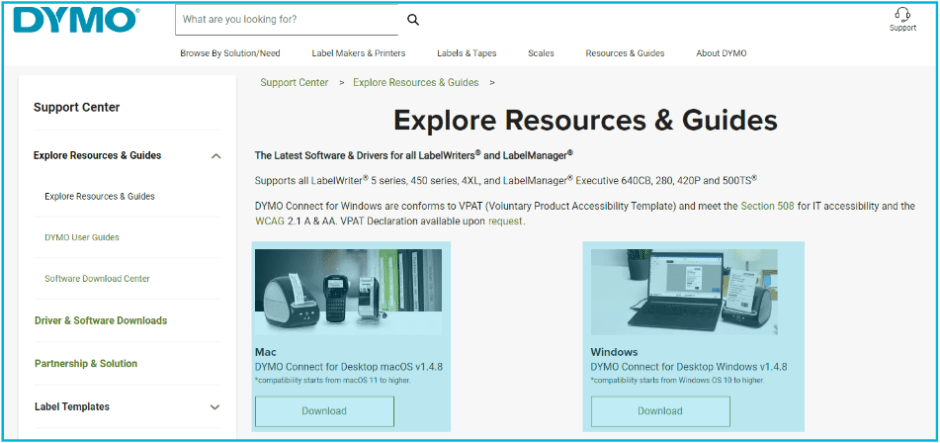This screenshot has height=443, width=940.
Task: Click the search magnifier icon
Action: (x=413, y=20)
